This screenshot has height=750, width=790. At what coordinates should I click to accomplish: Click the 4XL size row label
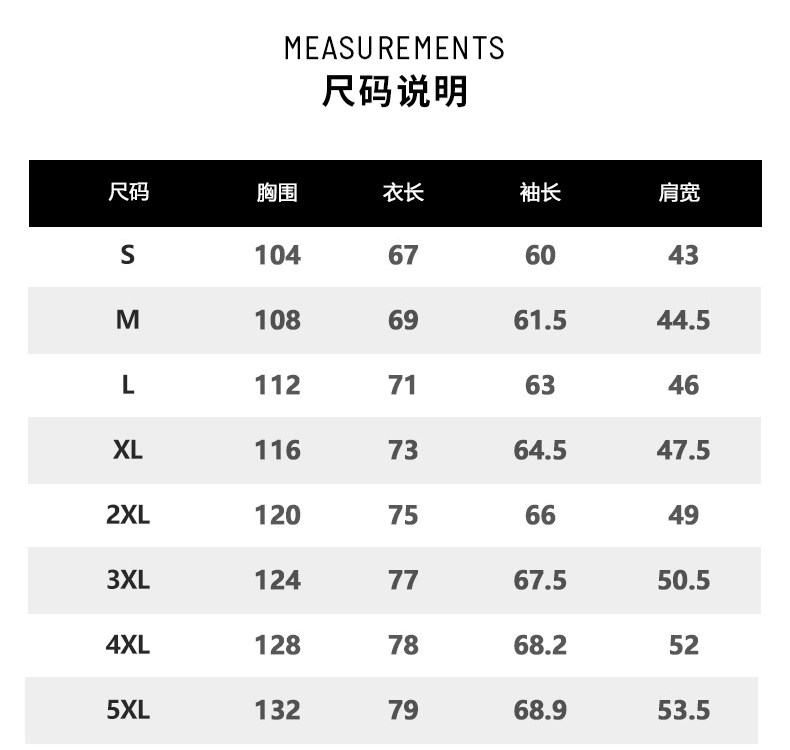127,645
